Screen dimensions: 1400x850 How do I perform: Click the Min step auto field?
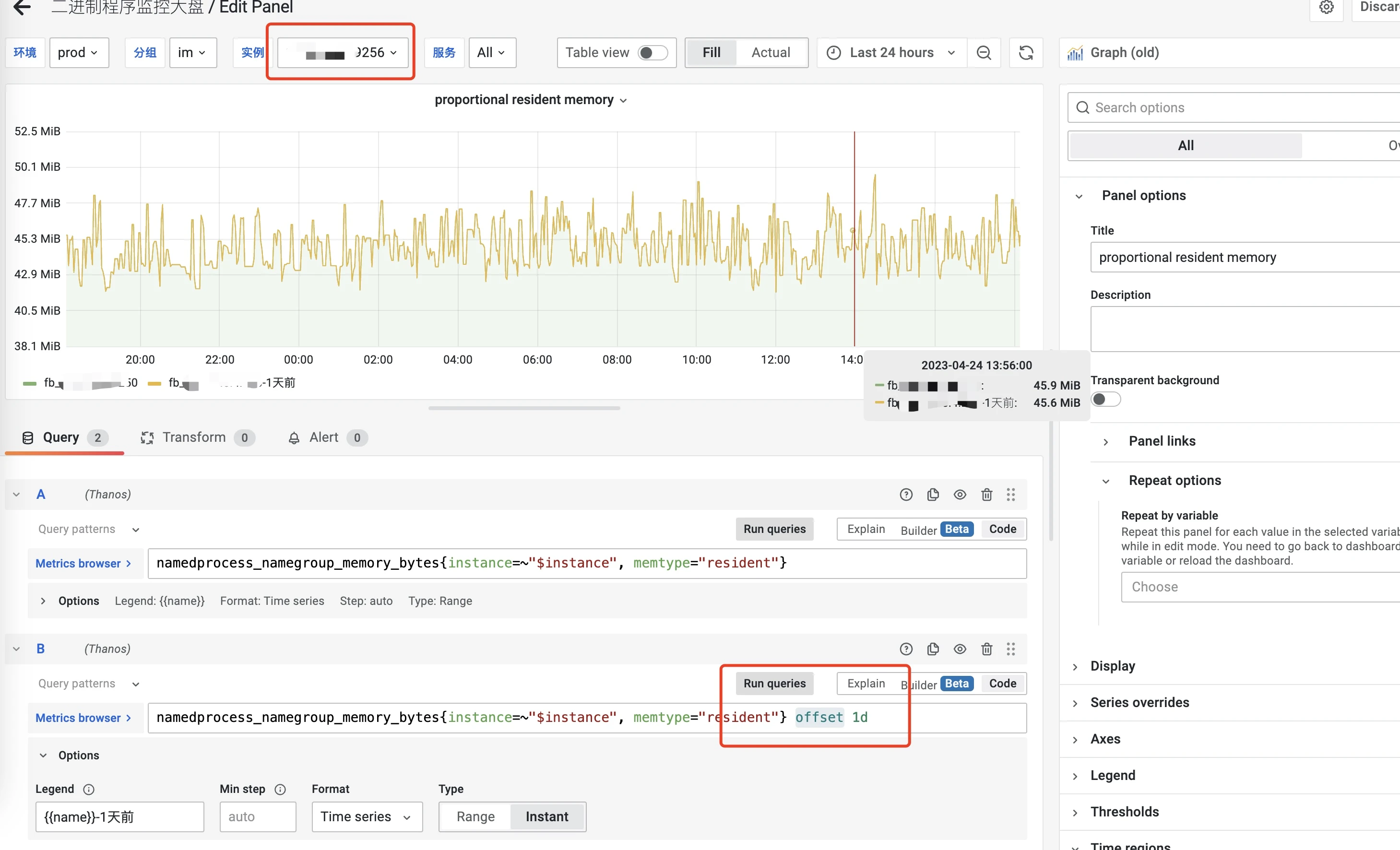[x=257, y=816]
